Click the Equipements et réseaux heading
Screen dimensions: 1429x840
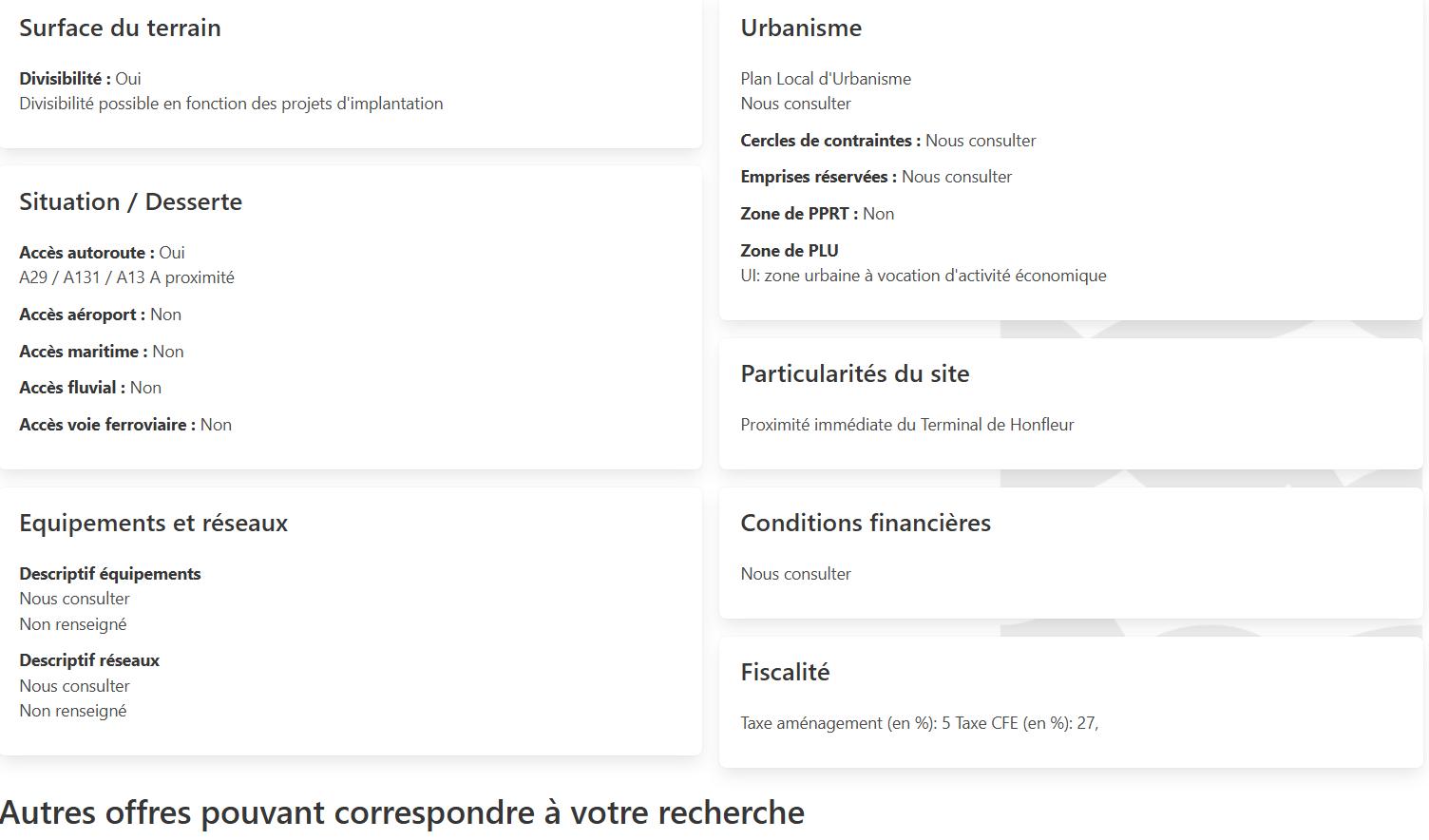coord(153,523)
